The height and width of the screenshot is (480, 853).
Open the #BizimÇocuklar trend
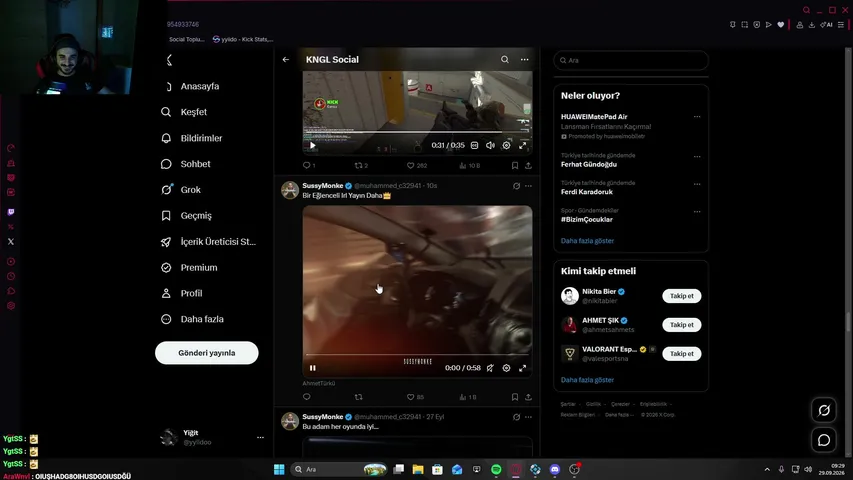click(x=586, y=219)
